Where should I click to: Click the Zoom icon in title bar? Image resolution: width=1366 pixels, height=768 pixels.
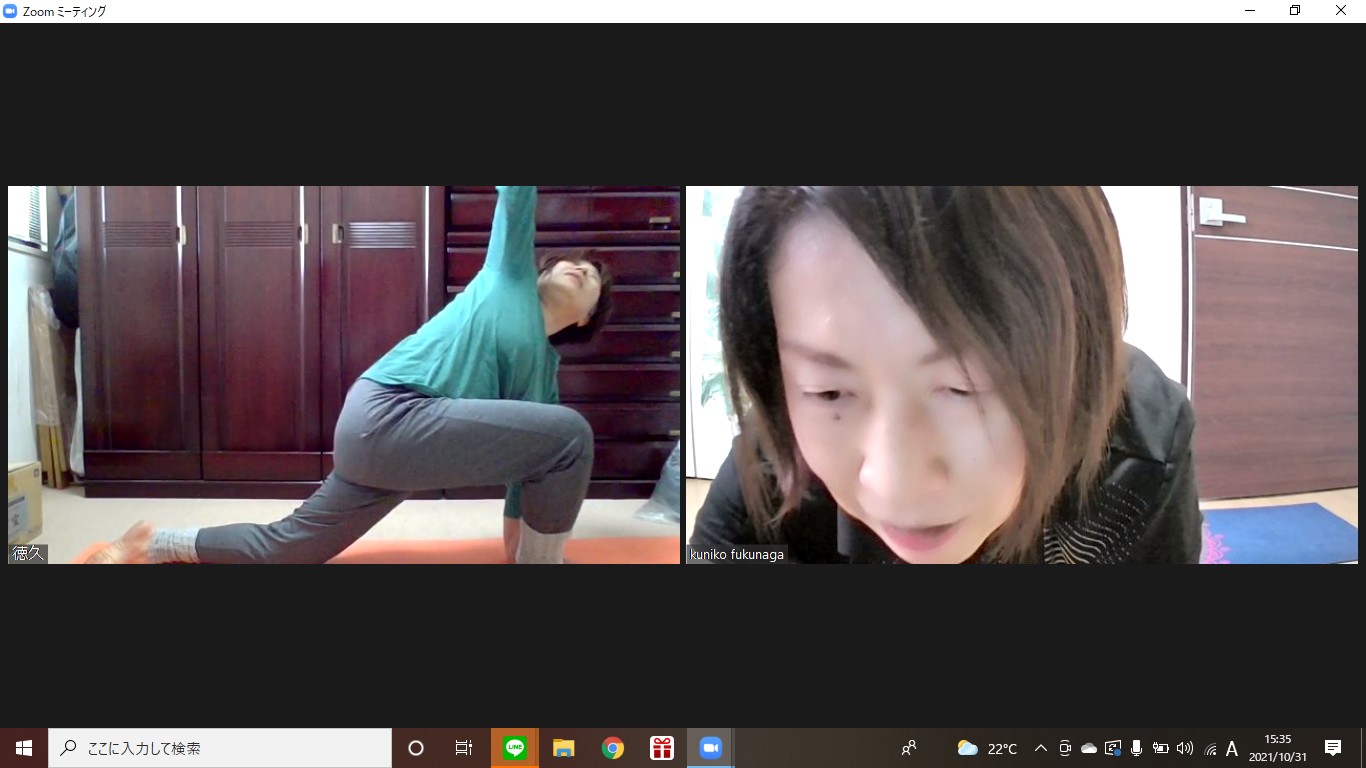(11, 11)
